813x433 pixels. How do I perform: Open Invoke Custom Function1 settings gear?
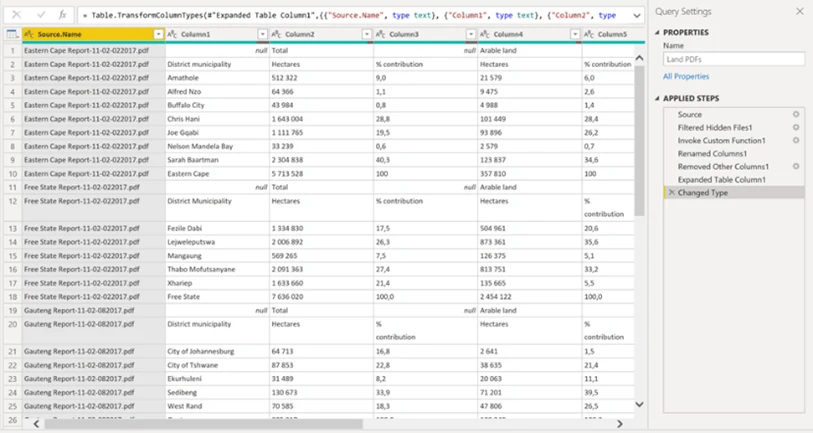coord(796,140)
